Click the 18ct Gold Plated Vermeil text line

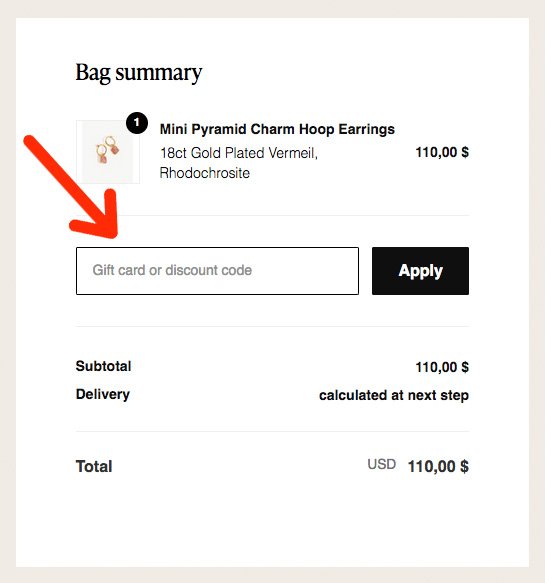pyautogui.click(x=239, y=153)
